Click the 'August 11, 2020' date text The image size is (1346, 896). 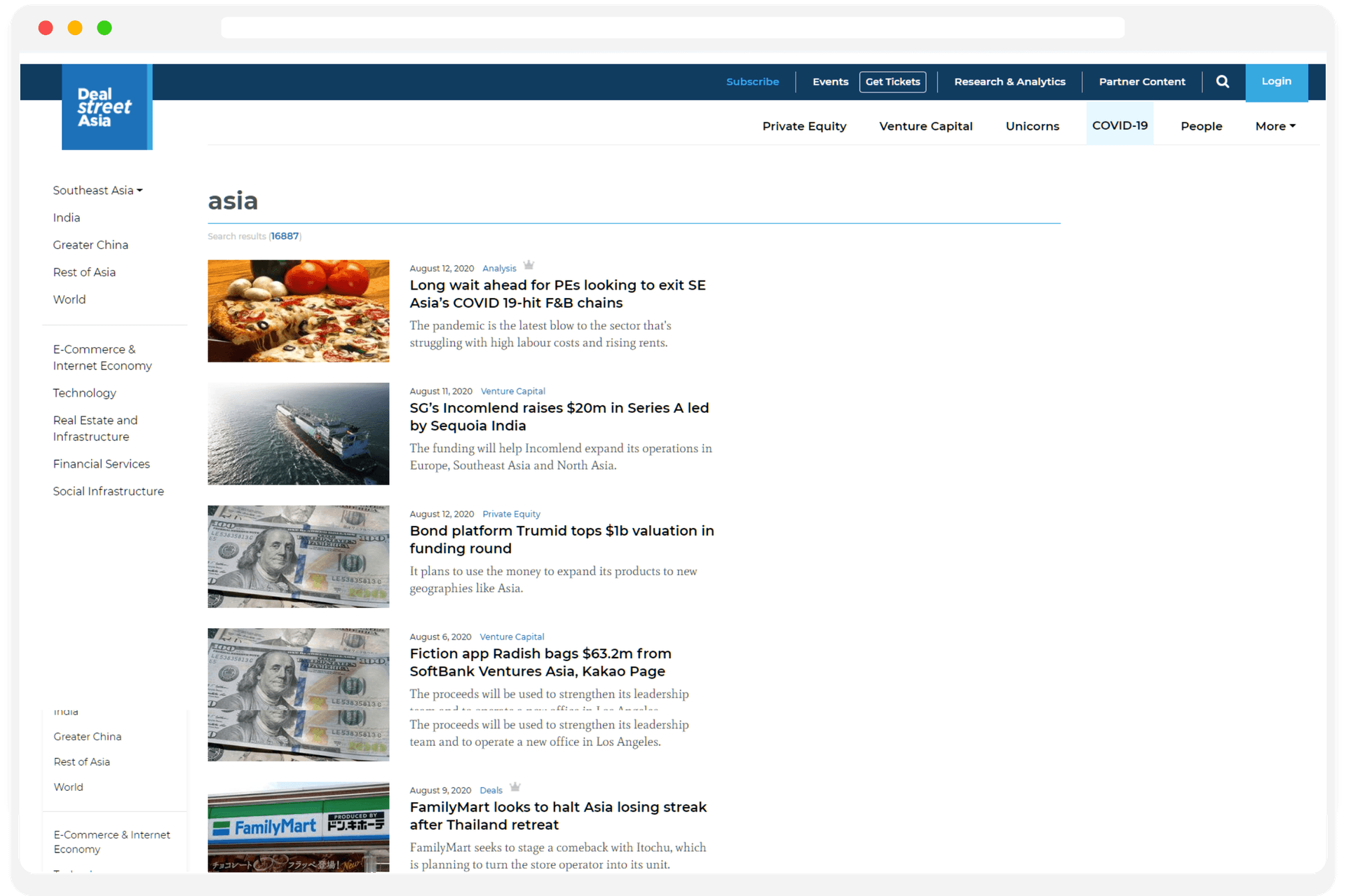[441, 391]
